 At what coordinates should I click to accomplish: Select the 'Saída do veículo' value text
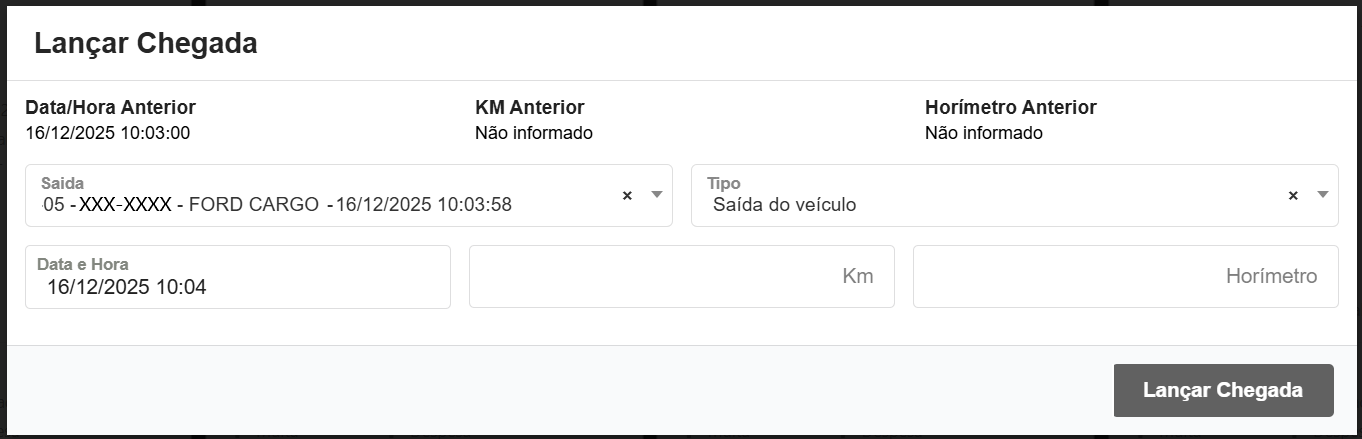tap(784, 205)
